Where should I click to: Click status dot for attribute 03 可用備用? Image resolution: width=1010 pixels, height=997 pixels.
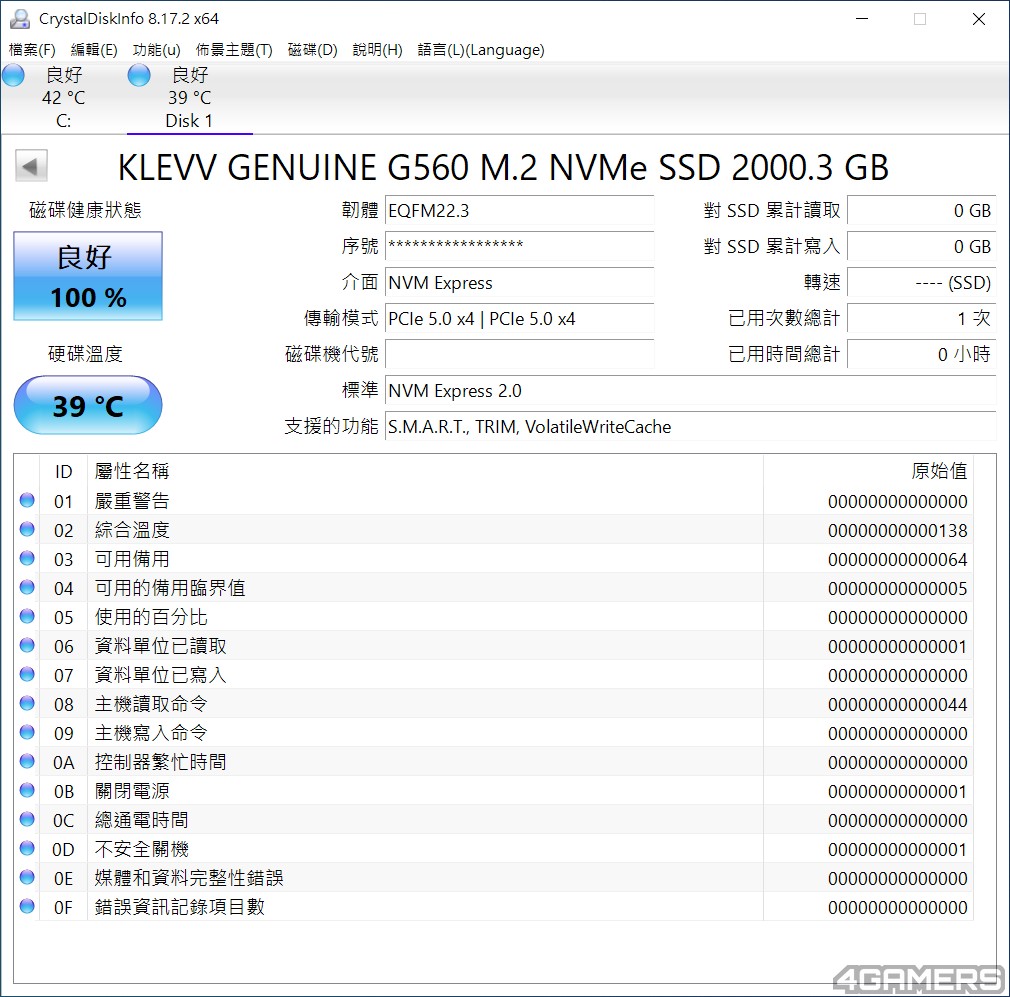point(27,558)
